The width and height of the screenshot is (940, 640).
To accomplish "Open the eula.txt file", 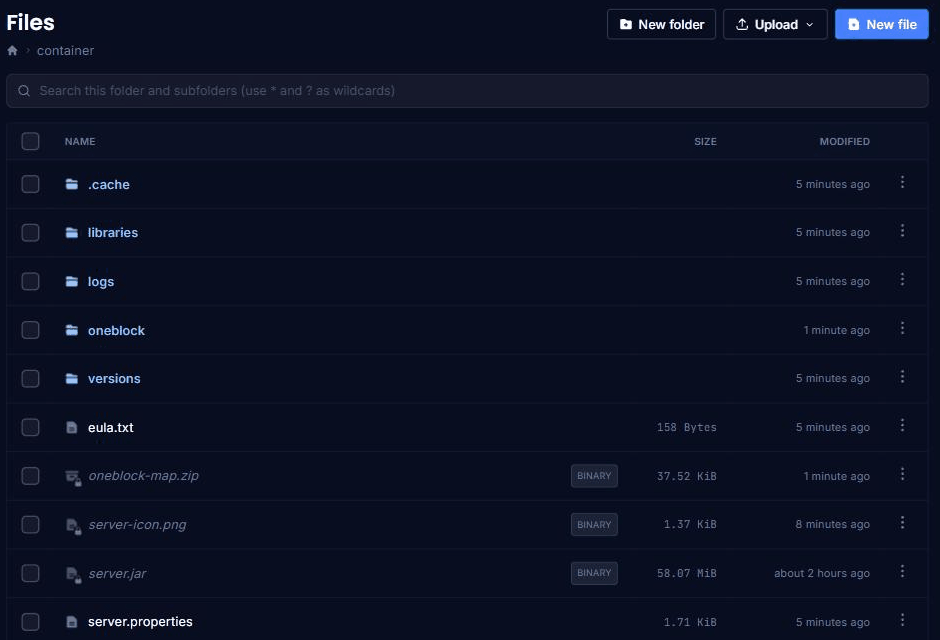I will (x=110, y=427).
